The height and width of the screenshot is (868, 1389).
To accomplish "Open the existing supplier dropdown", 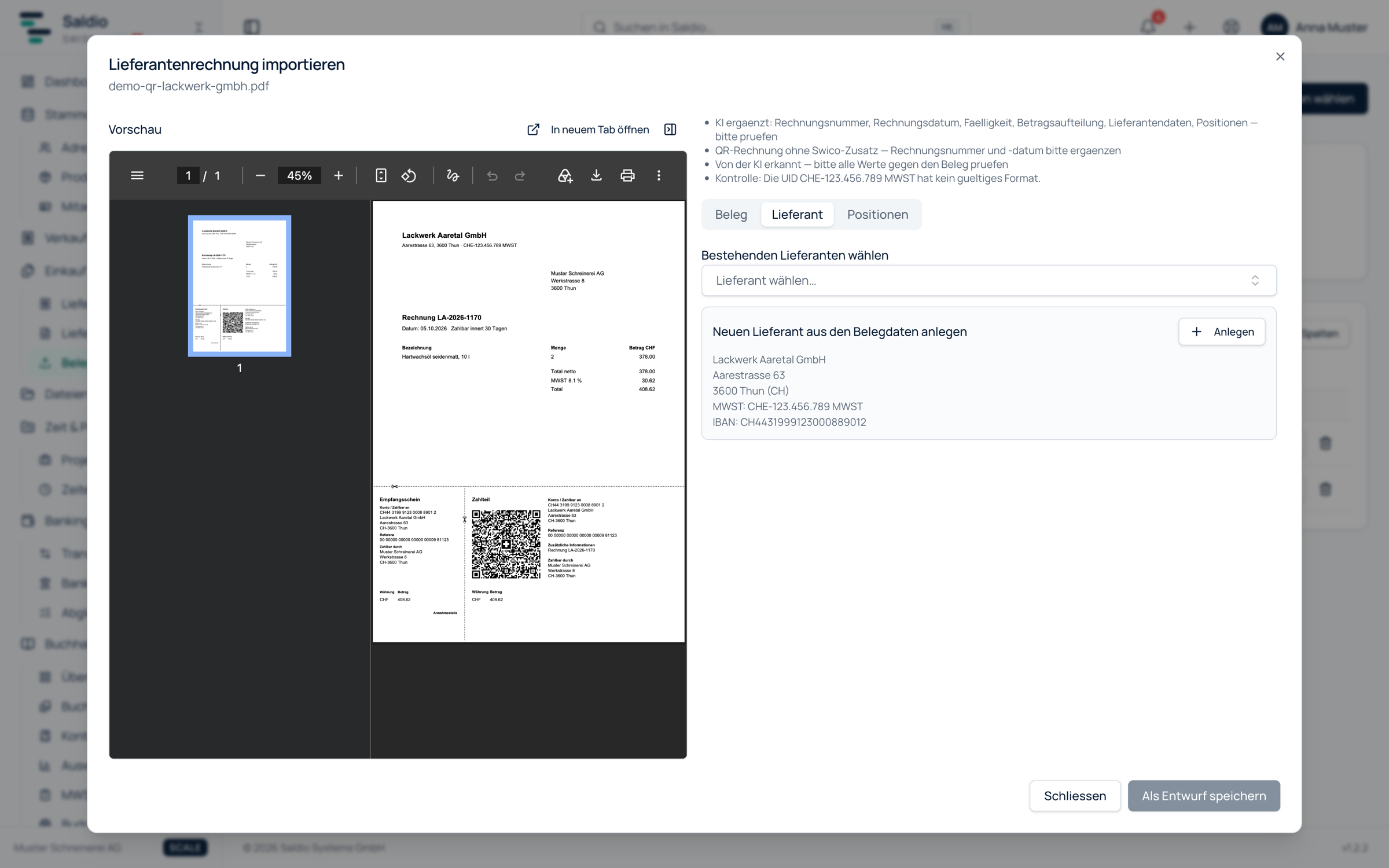I will (x=989, y=281).
